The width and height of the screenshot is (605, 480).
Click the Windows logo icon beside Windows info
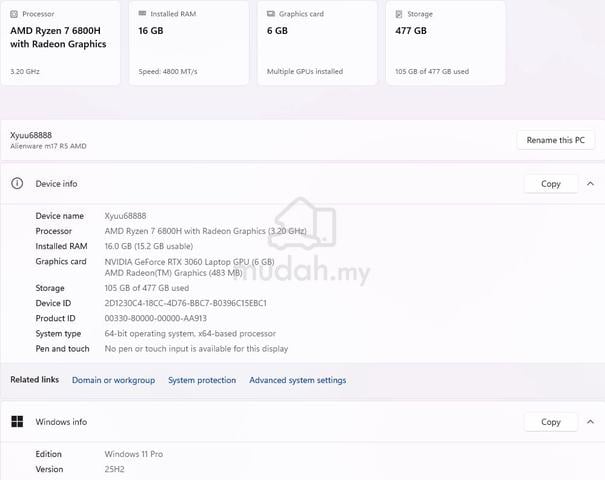pos(17,421)
